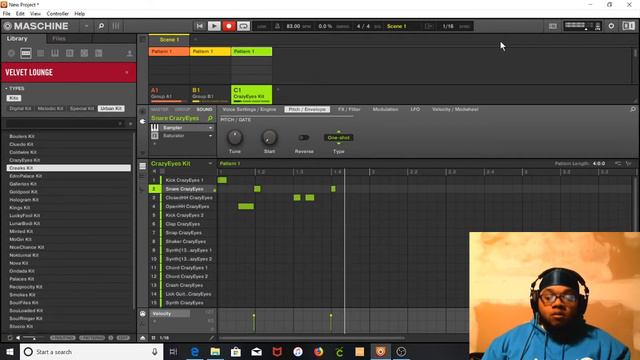Select CrazyEyes Kit in library list
The width and height of the screenshot is (640, 360).
(69, 160)
